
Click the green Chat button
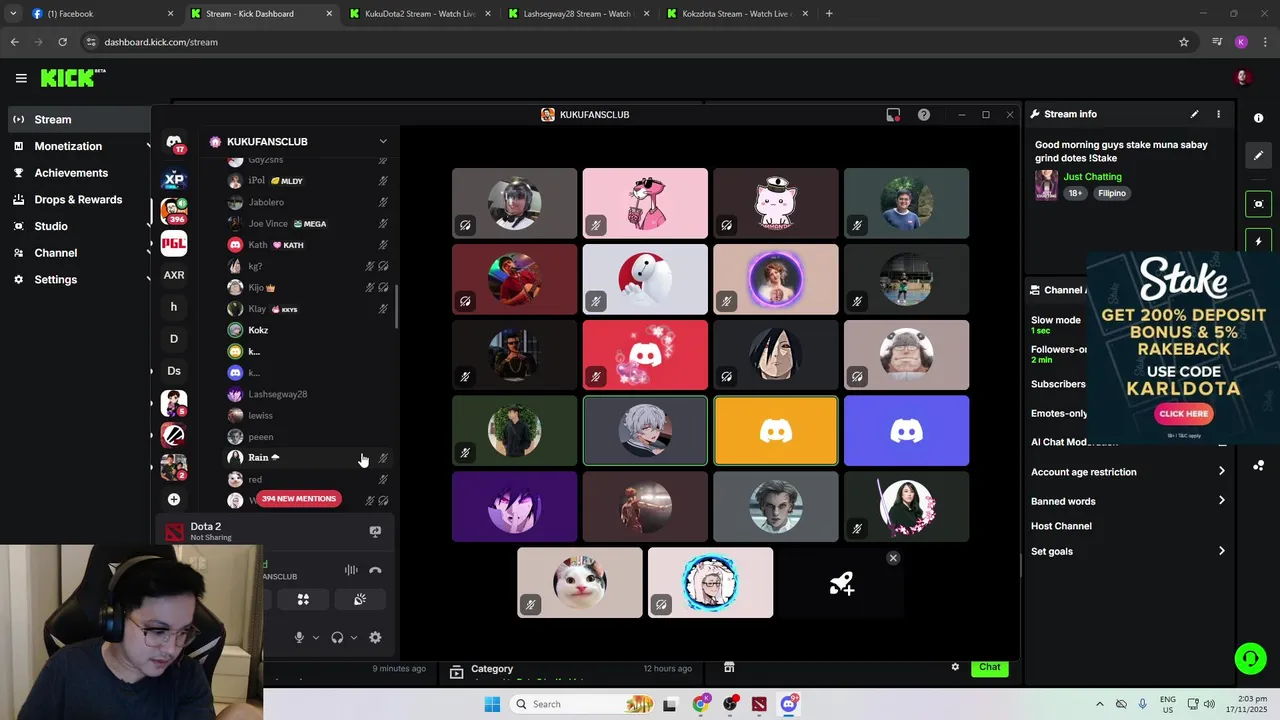(x=989, y=667)
